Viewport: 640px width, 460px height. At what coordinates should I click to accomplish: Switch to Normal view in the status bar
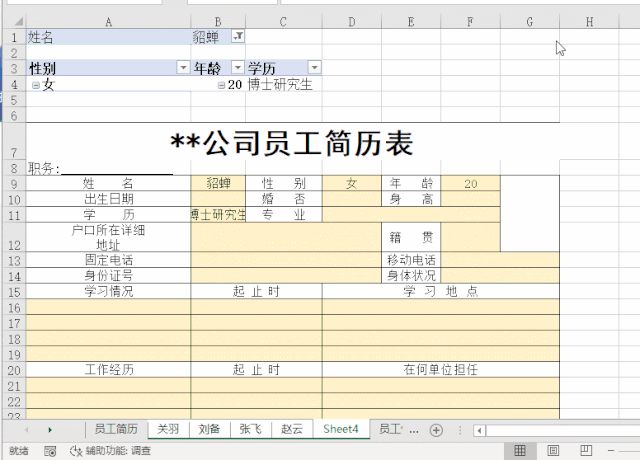click(520, 451)
